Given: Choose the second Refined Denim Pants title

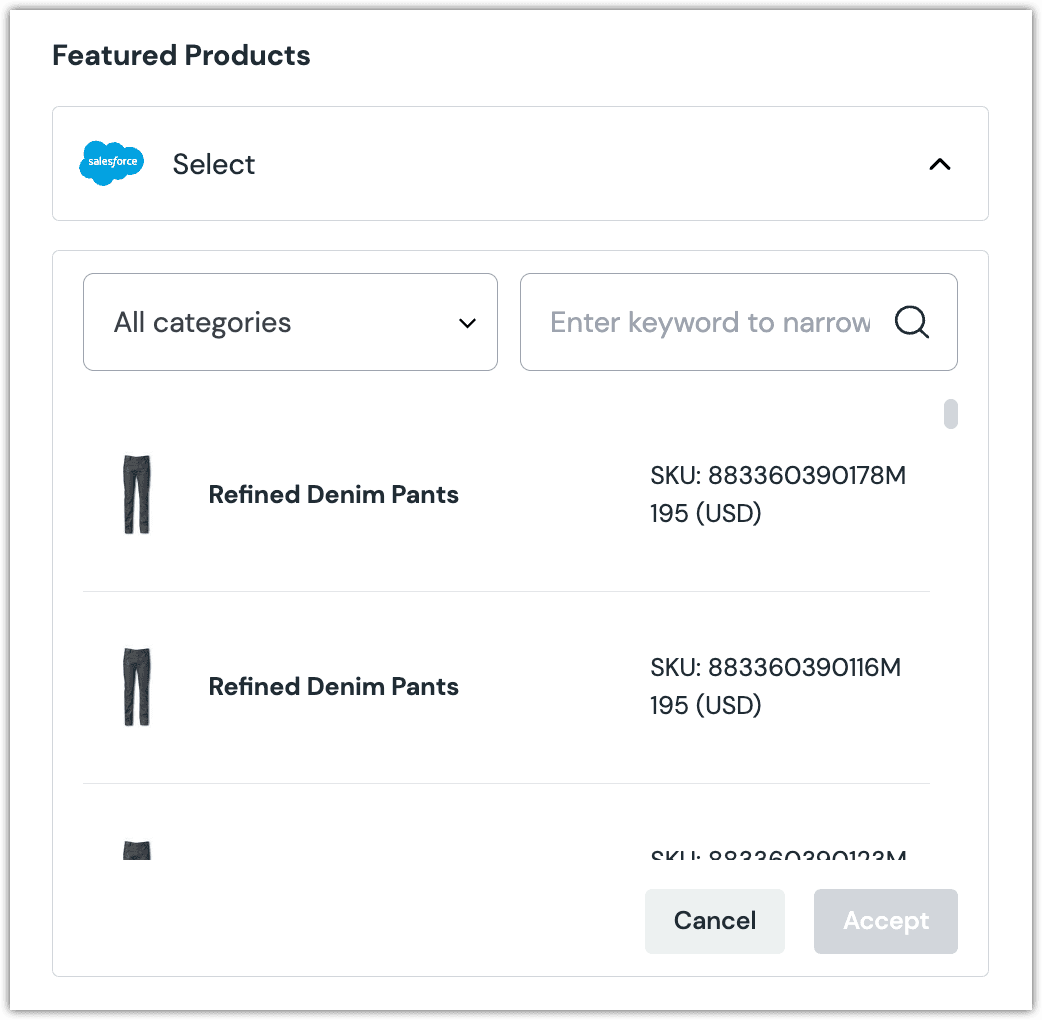Looking at the screenshot, I should click(333, 687).
